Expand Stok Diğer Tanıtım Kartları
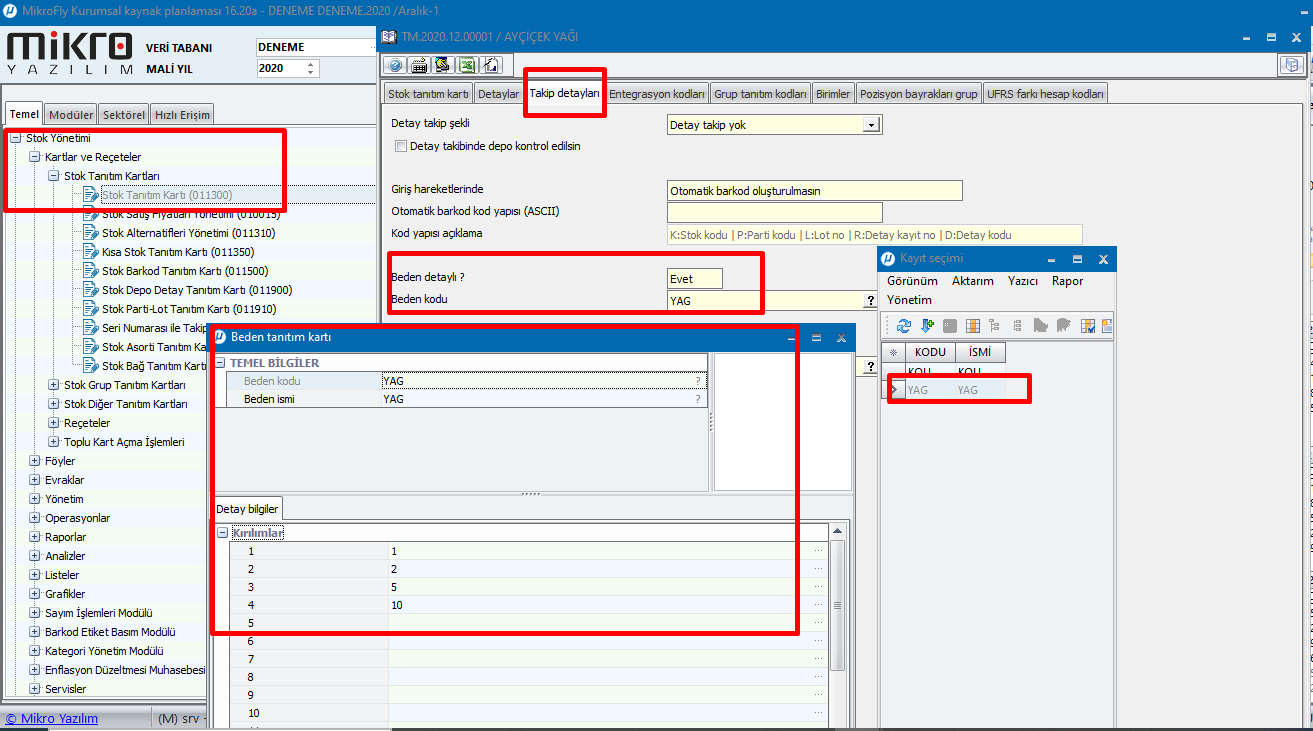The height and width of the screenshot is (731, 1313). click(54, 404)
